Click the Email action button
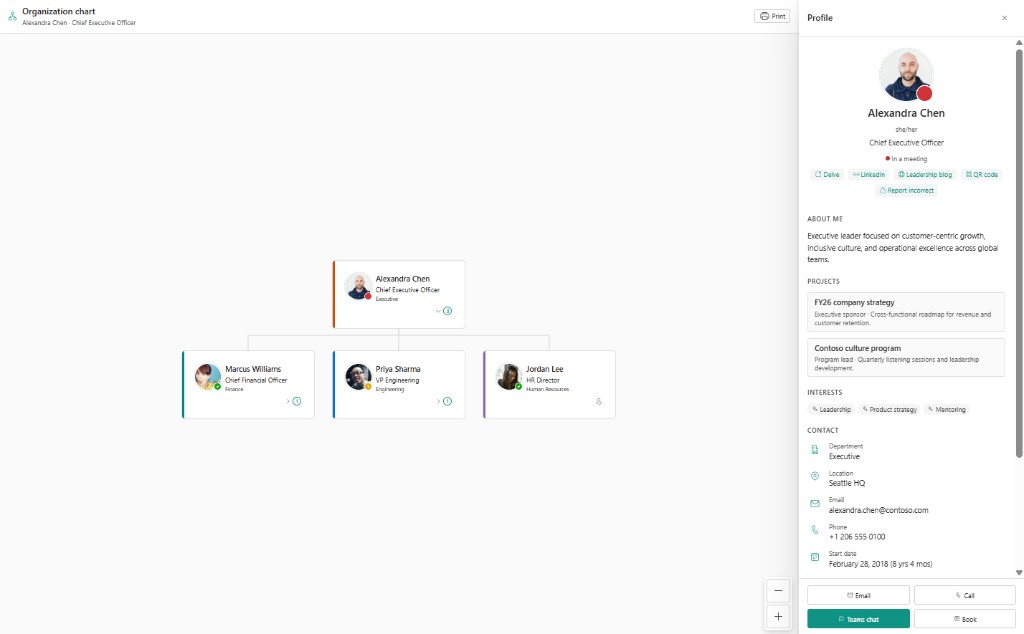 click(x=858, y=595)
